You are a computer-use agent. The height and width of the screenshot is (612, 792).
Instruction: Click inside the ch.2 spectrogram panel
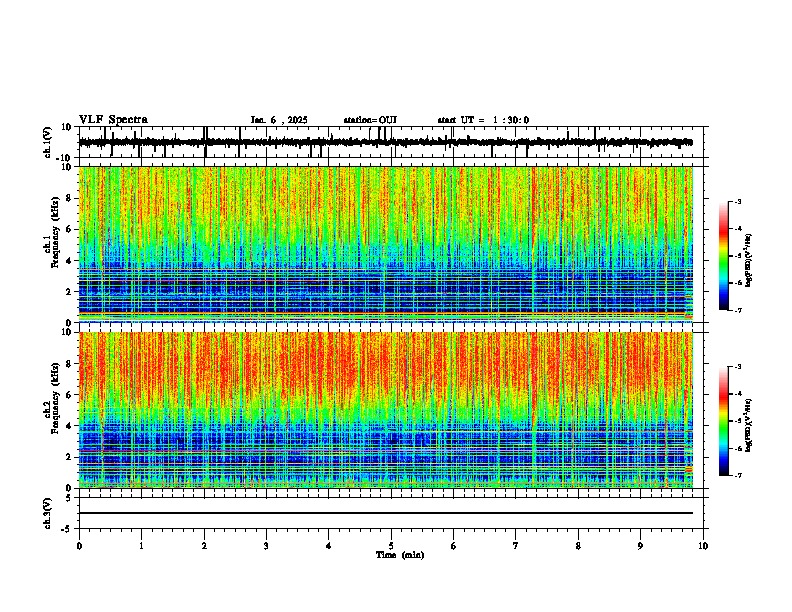tap(386, 410)
